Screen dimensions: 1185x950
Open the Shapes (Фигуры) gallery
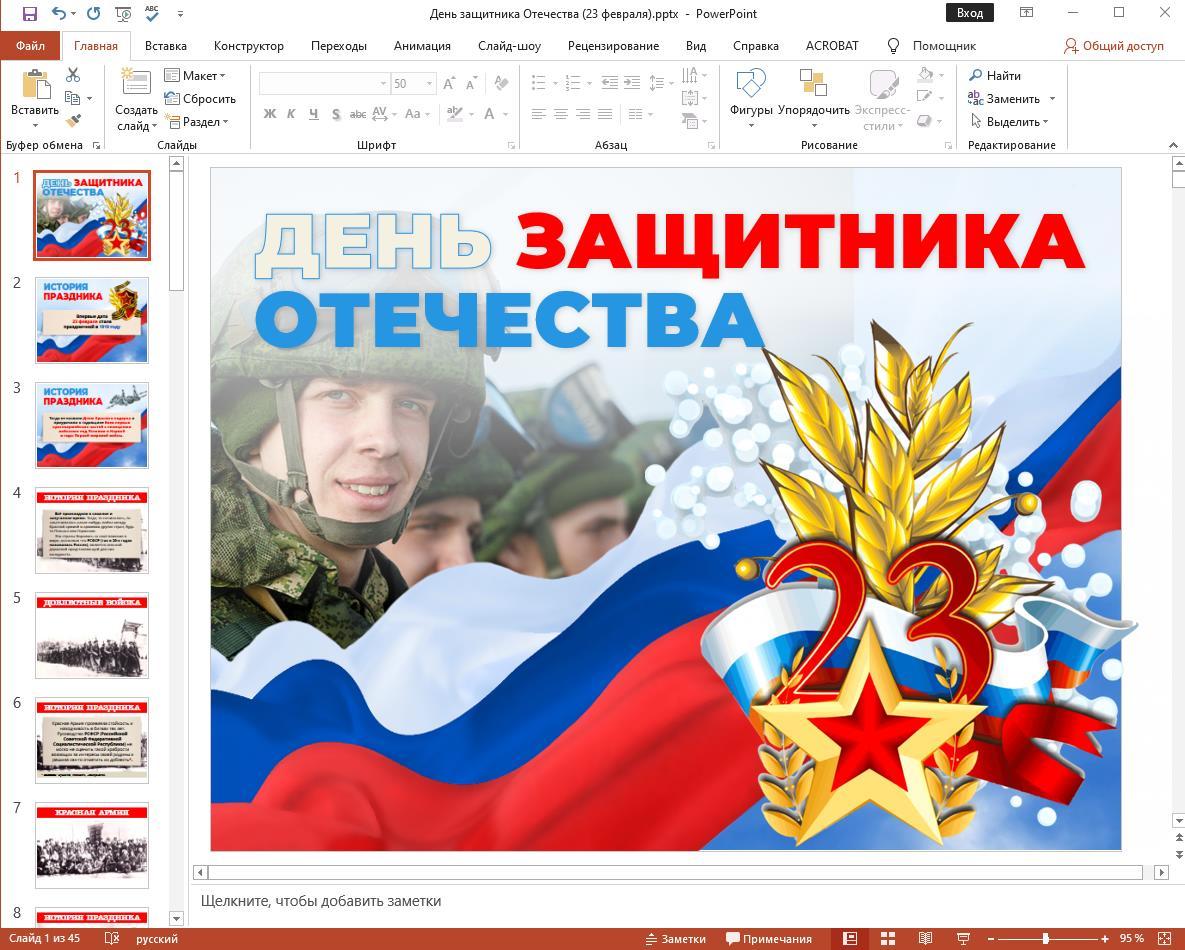[750, 92]
